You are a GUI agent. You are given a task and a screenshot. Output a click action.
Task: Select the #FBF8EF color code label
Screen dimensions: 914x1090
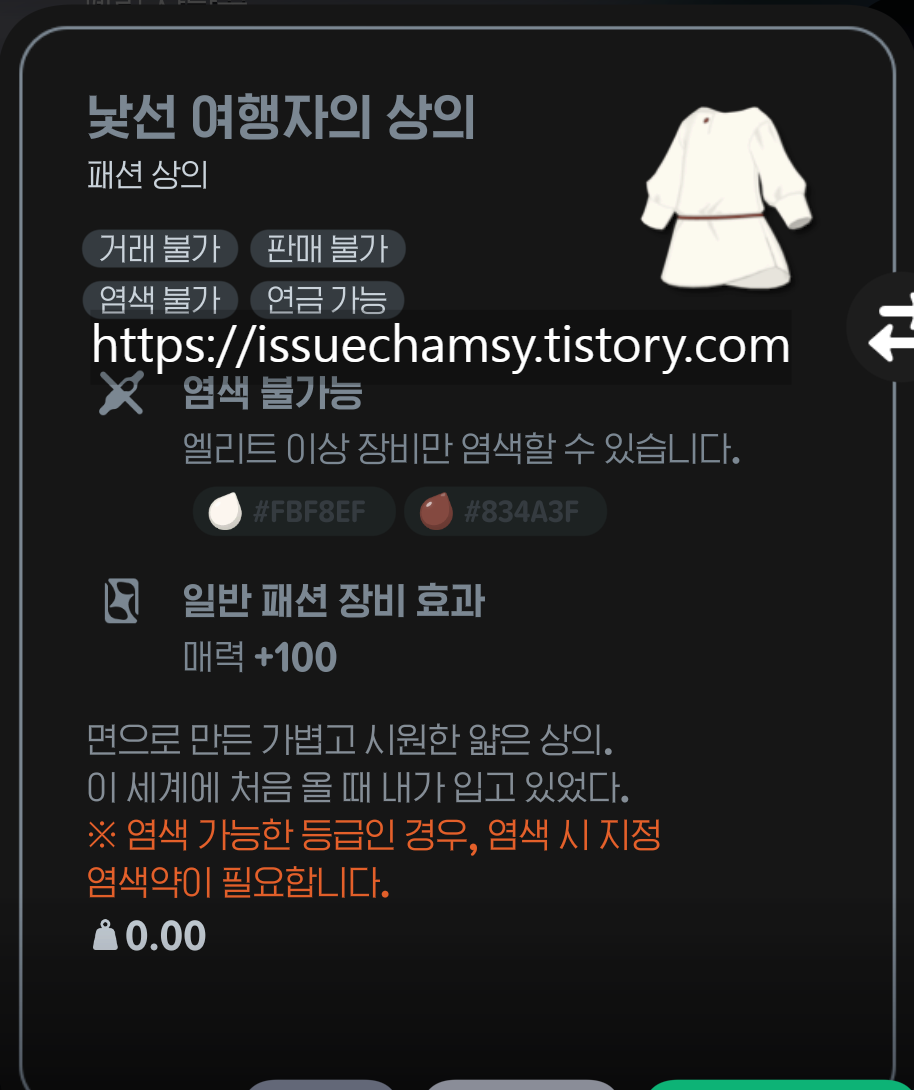tap(309, 512)
